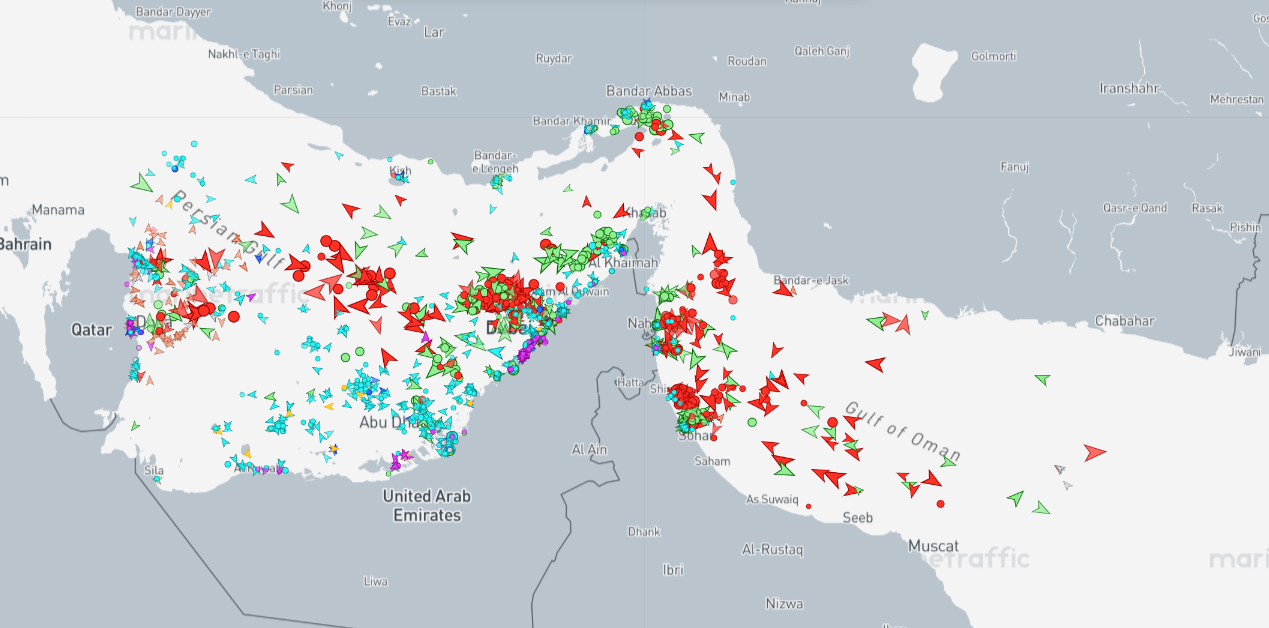
Task: Select the green ship arrow near Sila's northwest coast
Action: point(135,426)
